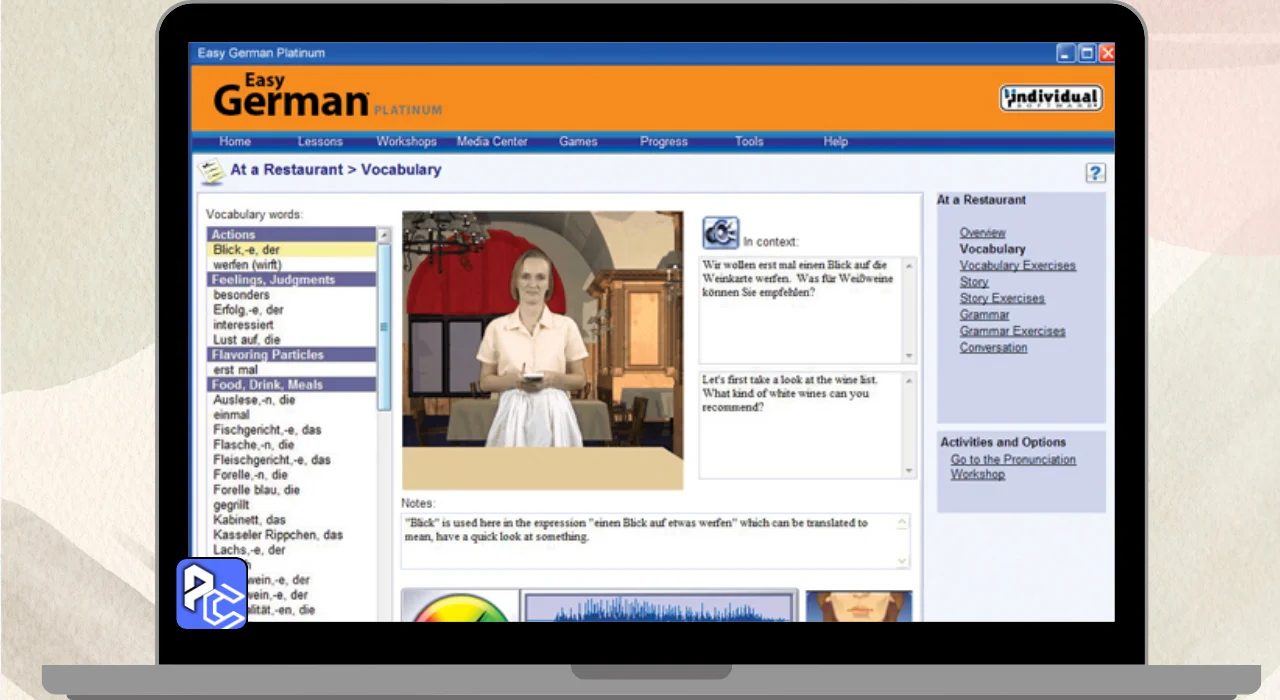Click down arrow of German context box

[909, 356]
